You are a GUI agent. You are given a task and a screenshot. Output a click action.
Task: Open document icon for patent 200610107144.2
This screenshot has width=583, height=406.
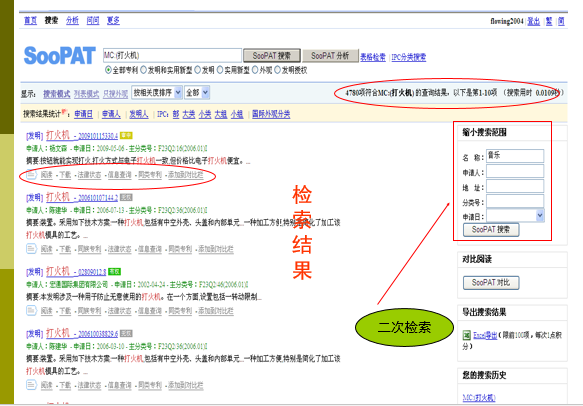tap(31, 248)
